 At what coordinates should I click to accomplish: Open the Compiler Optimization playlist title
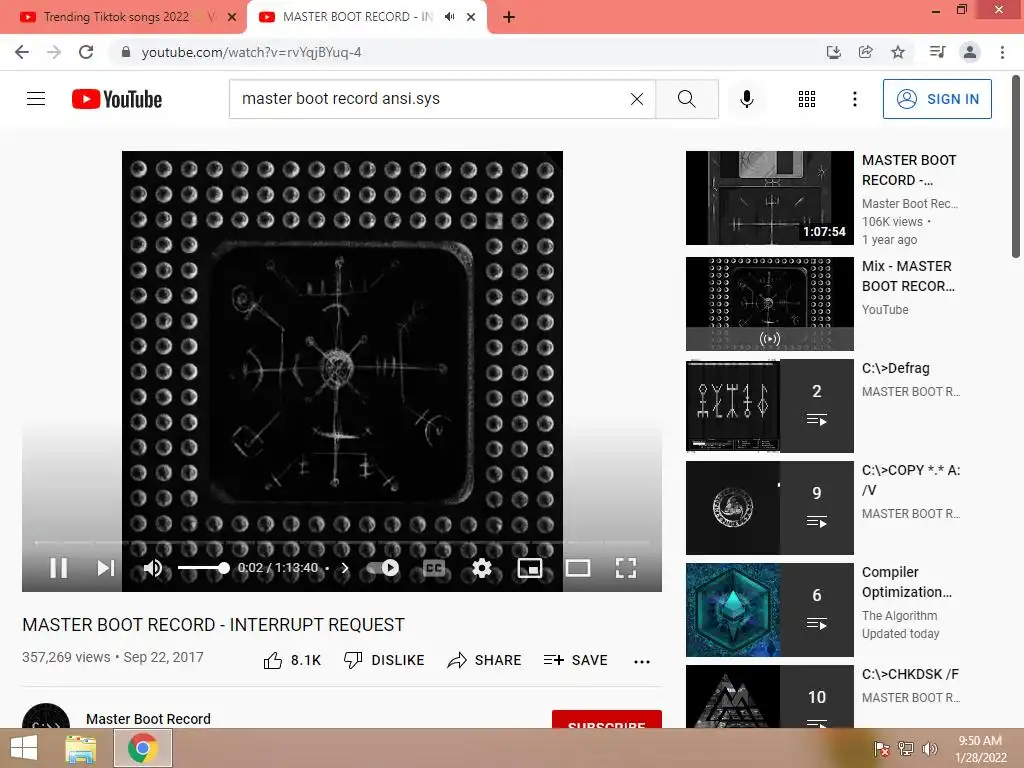[906, 582]
